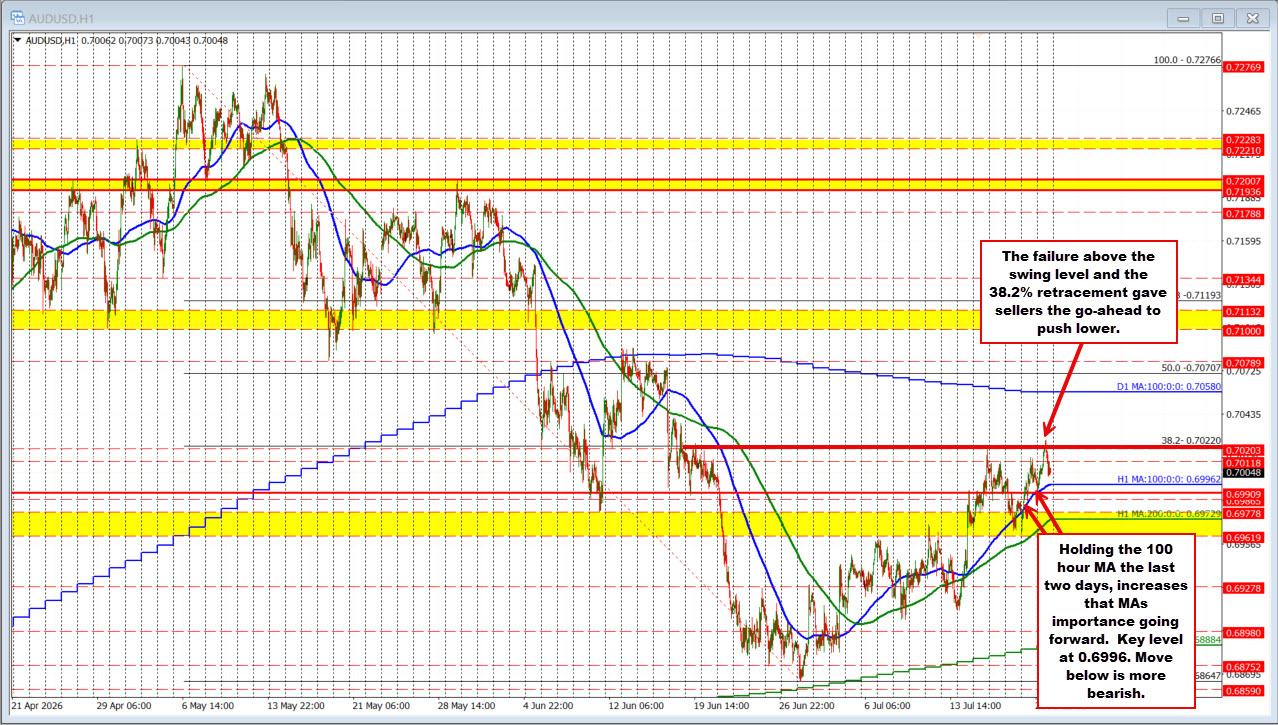1278x725 pixels.
Task: Click the current price tag 0.70048
Action: point(1245,473)
